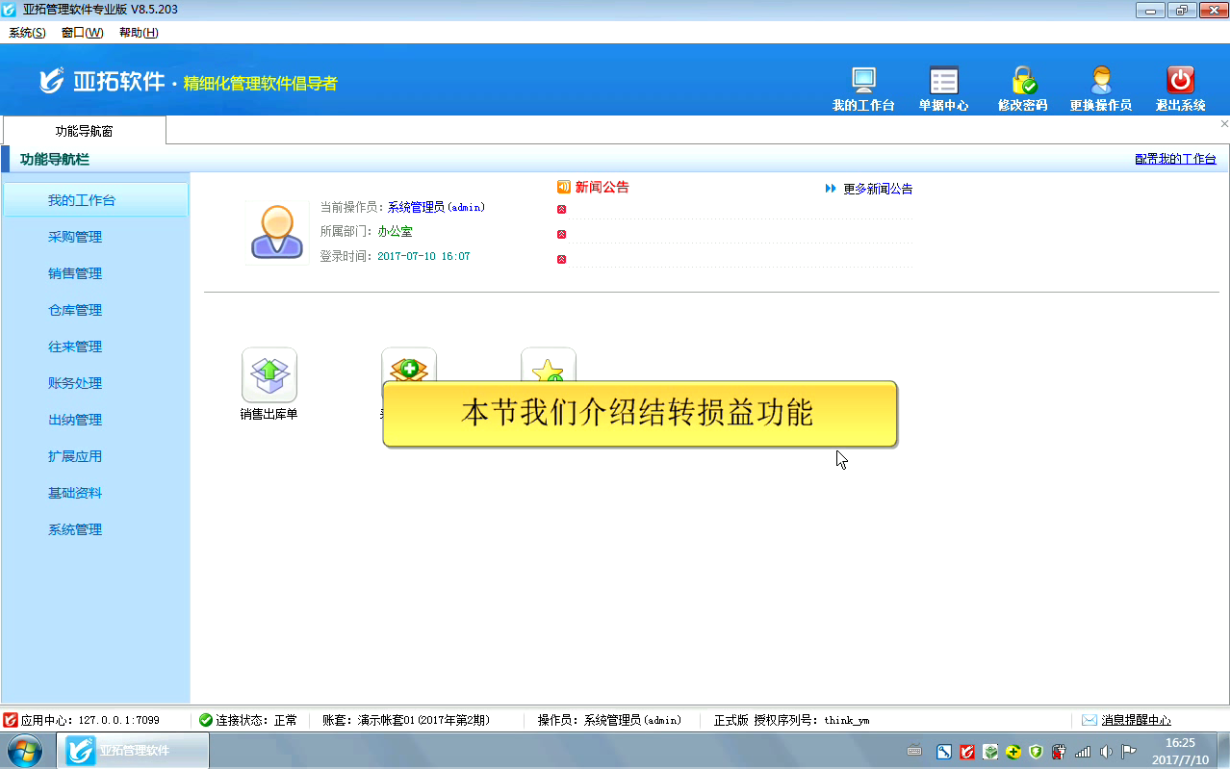Open the 销售出库单 shortcut icon
Screen dimensions: 1230x769
tap(269, 376)
